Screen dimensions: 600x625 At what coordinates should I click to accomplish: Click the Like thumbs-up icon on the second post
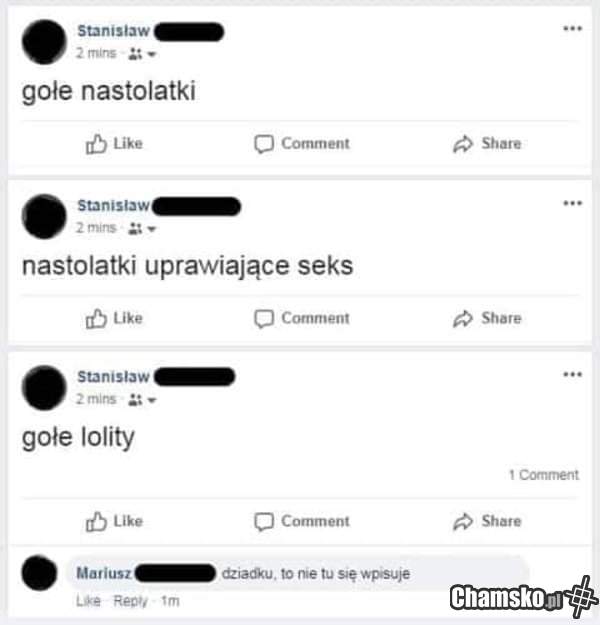[x=96, y=318]
